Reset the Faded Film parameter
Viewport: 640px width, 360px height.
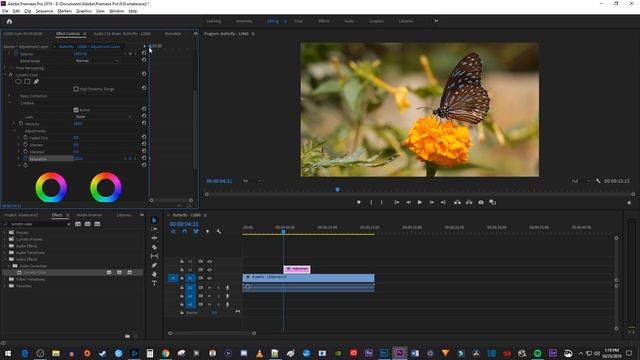point(144,137)
